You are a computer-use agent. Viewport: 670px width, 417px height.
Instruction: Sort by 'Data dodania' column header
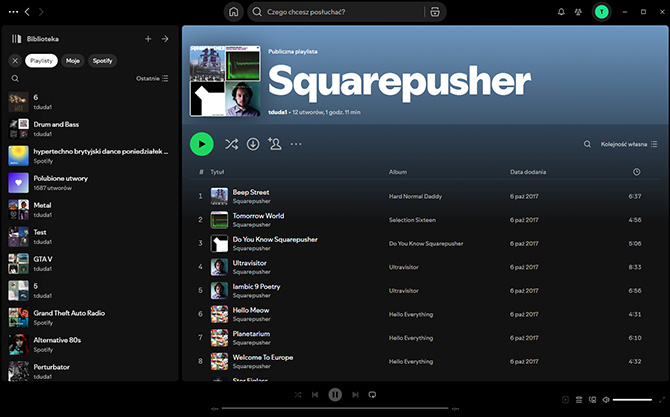[528, 172]
